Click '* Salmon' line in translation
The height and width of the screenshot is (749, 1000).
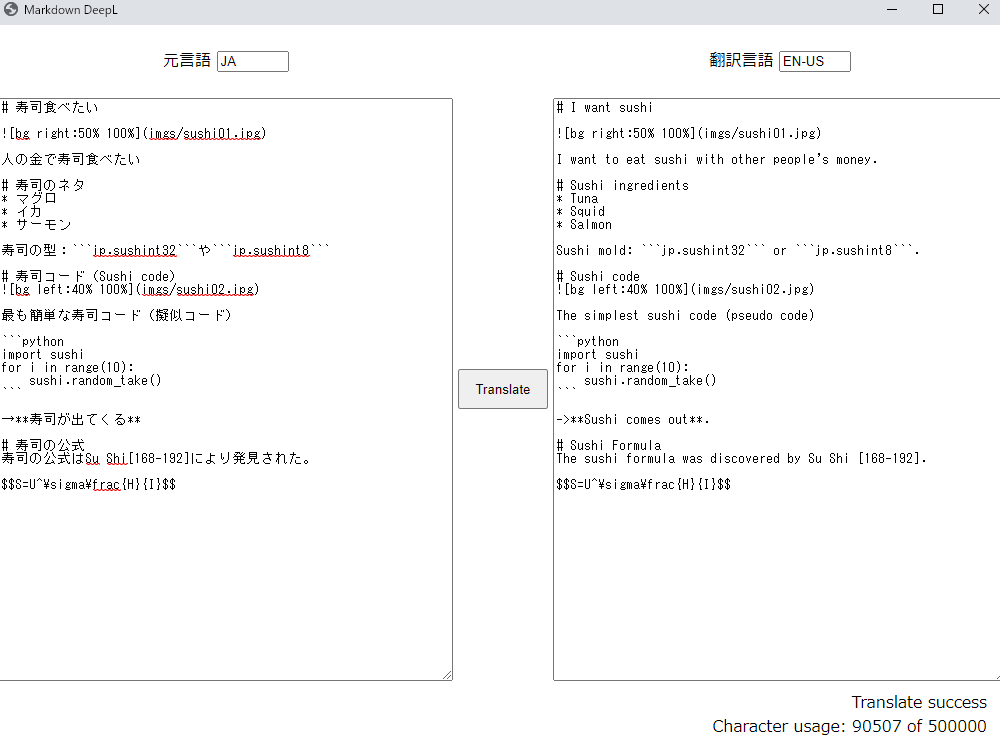(x=584, y=225)
